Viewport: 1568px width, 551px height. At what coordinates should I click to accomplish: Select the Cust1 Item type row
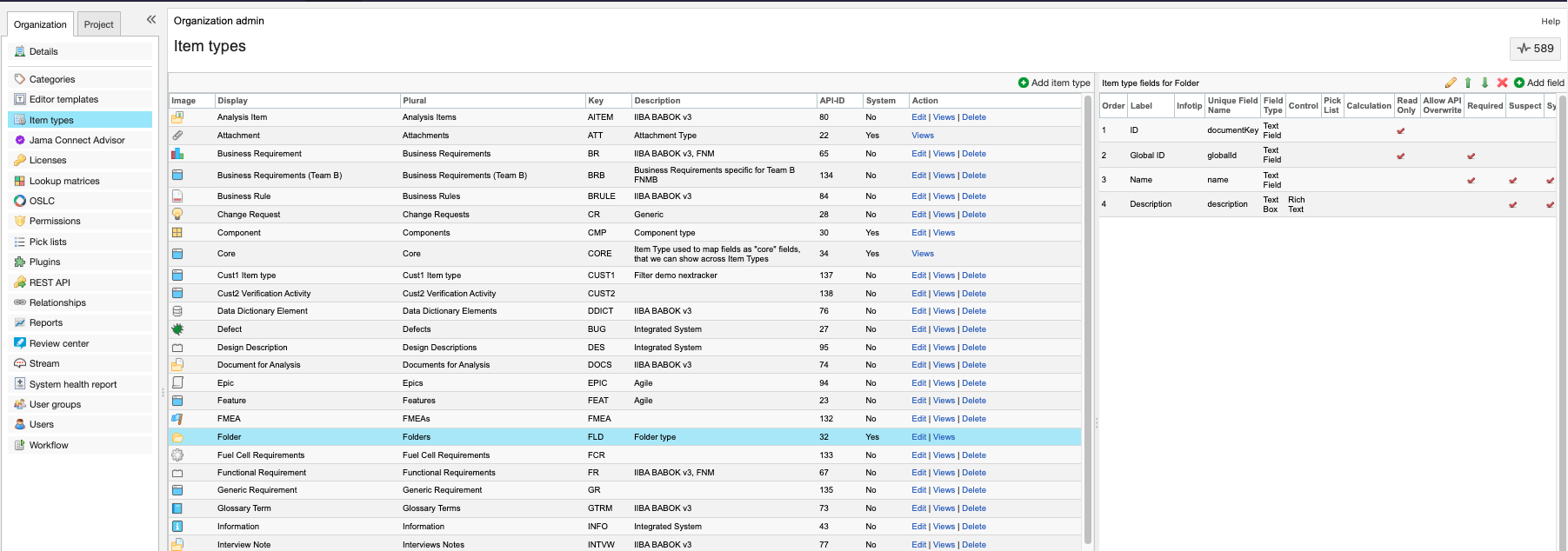click(x=624, y=275)
